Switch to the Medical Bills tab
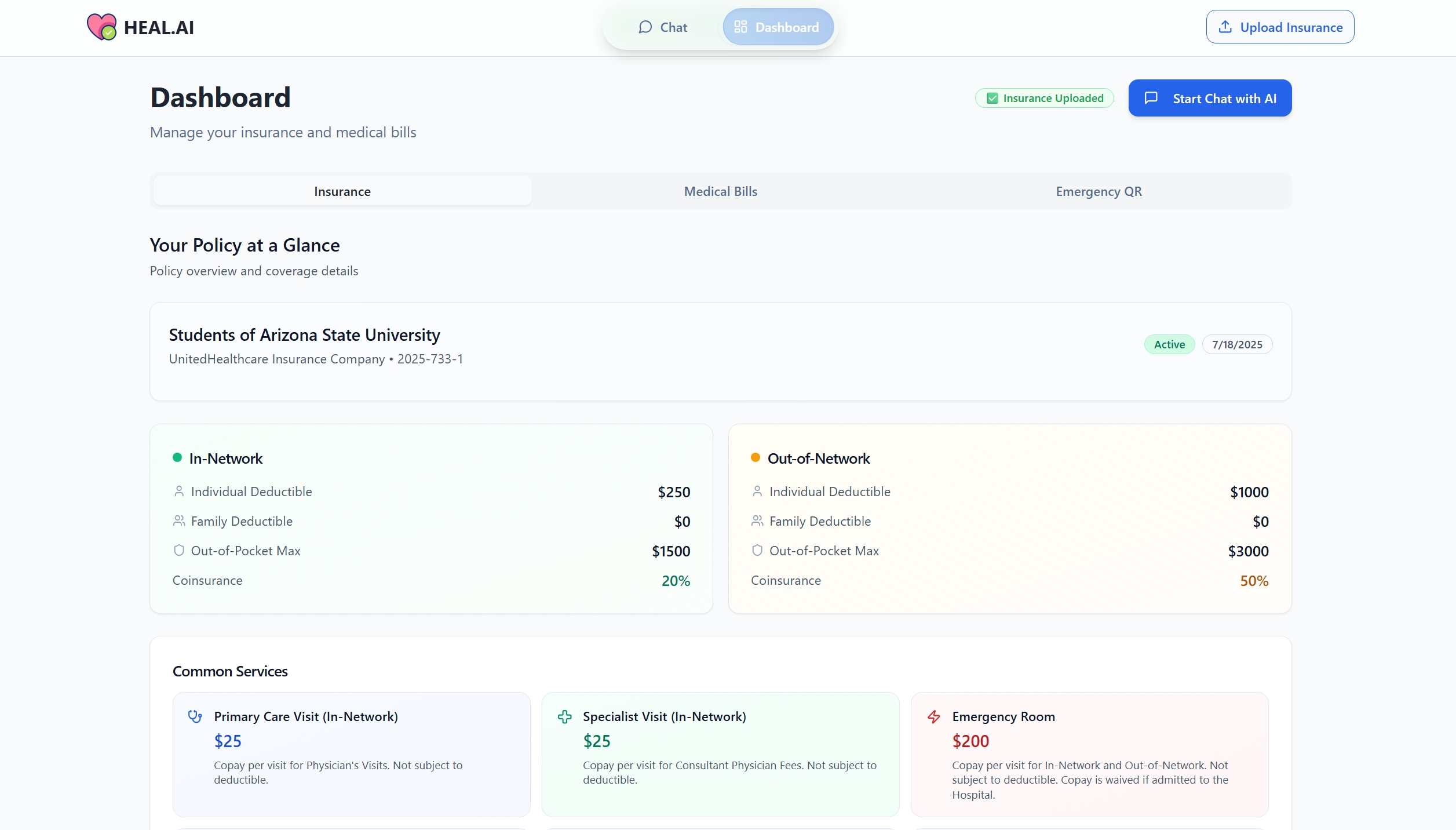 [720, 191]
